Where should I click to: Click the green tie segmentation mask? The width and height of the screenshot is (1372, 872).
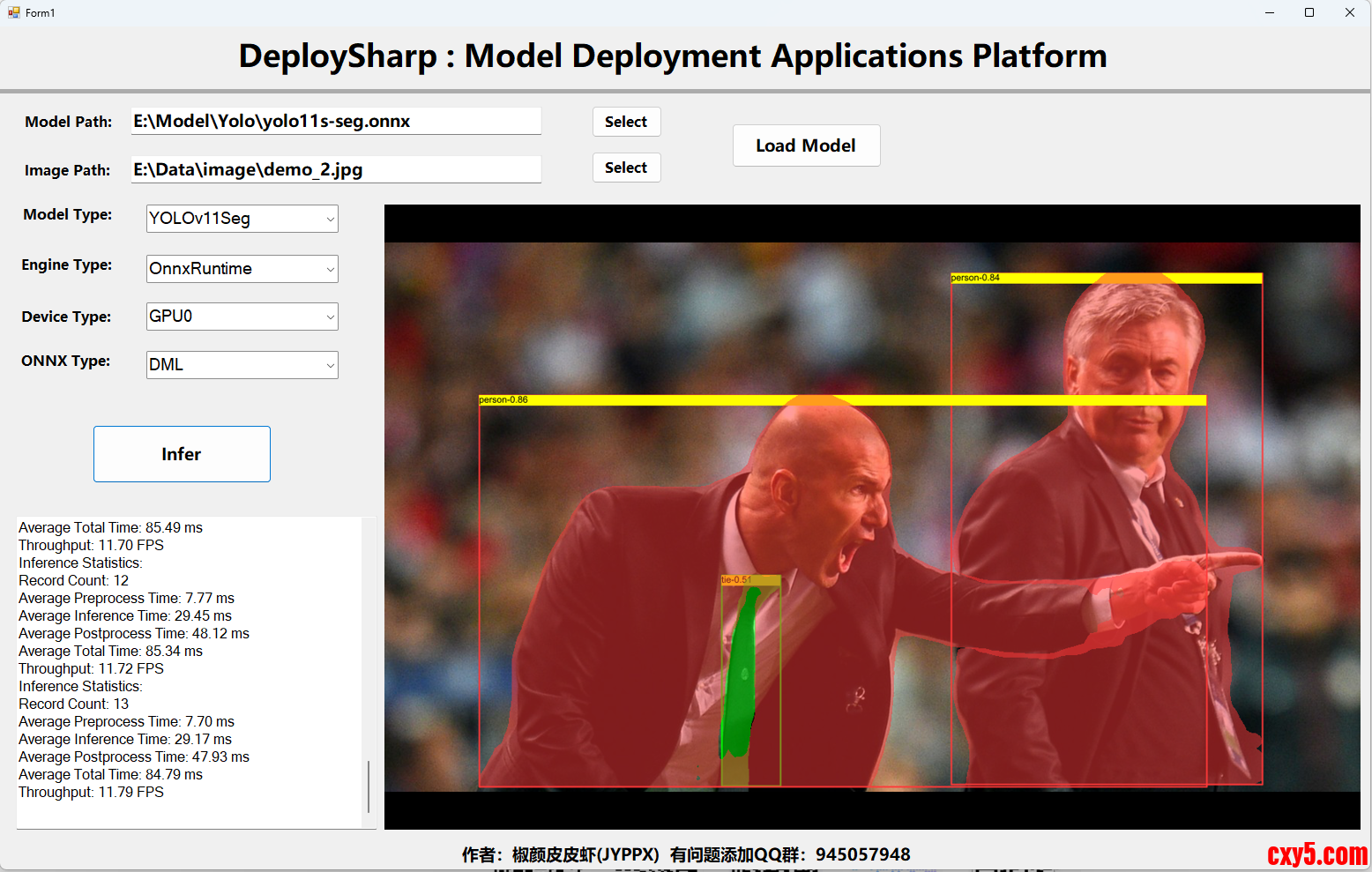point(739,679)
